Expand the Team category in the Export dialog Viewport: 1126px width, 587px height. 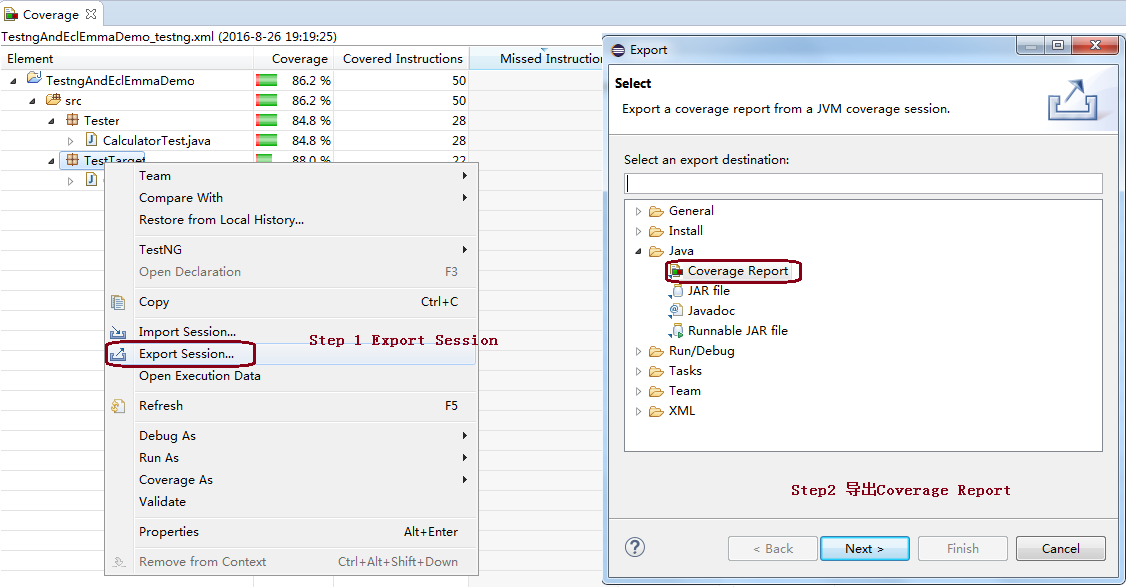coord(638,392)
